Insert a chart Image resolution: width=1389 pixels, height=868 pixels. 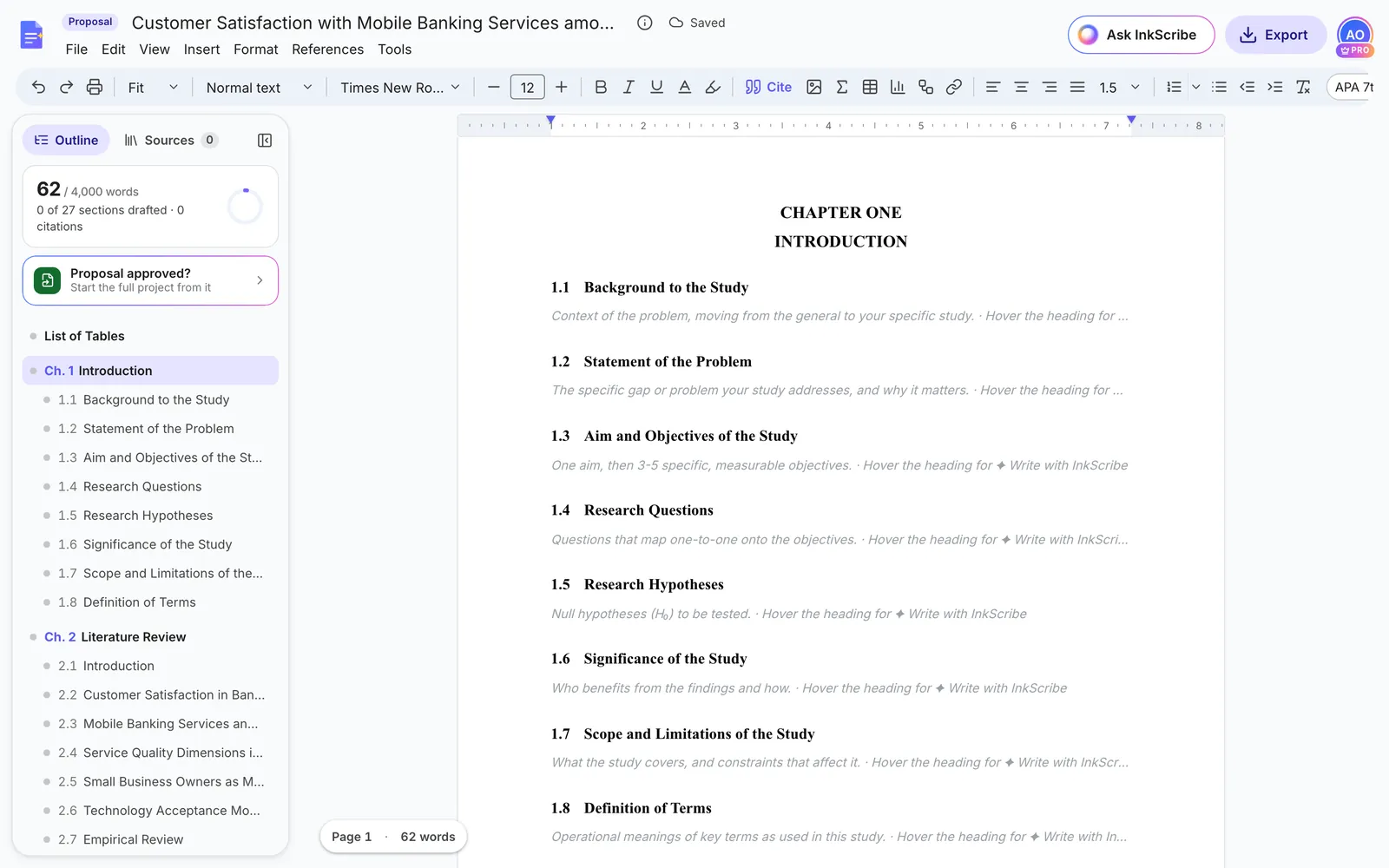[x=898, y=87]
